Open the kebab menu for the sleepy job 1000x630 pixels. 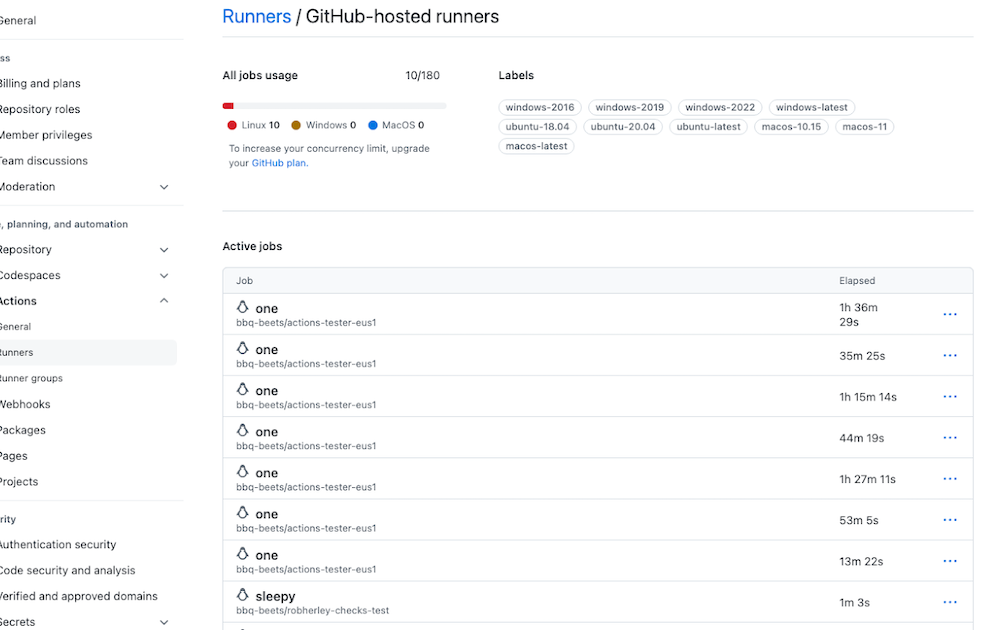949,601
